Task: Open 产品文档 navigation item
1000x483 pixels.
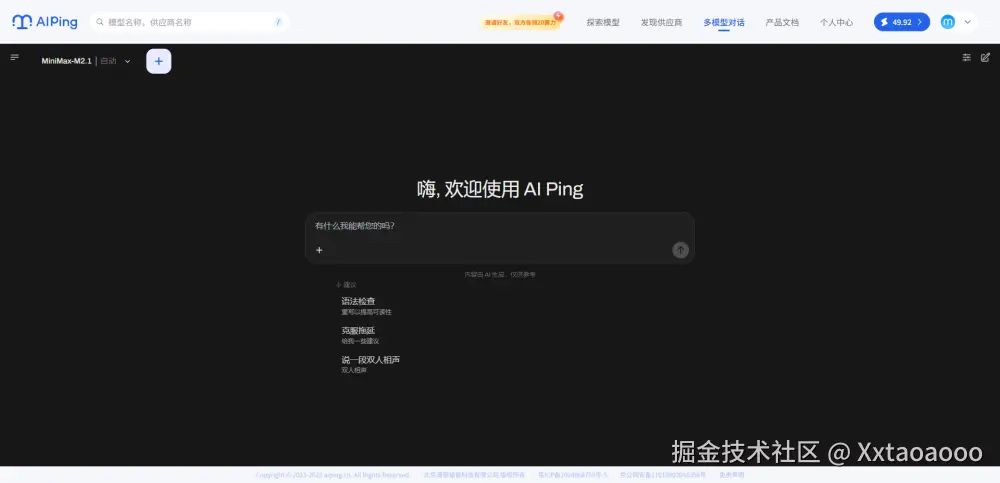Action: tap(782, 22)
